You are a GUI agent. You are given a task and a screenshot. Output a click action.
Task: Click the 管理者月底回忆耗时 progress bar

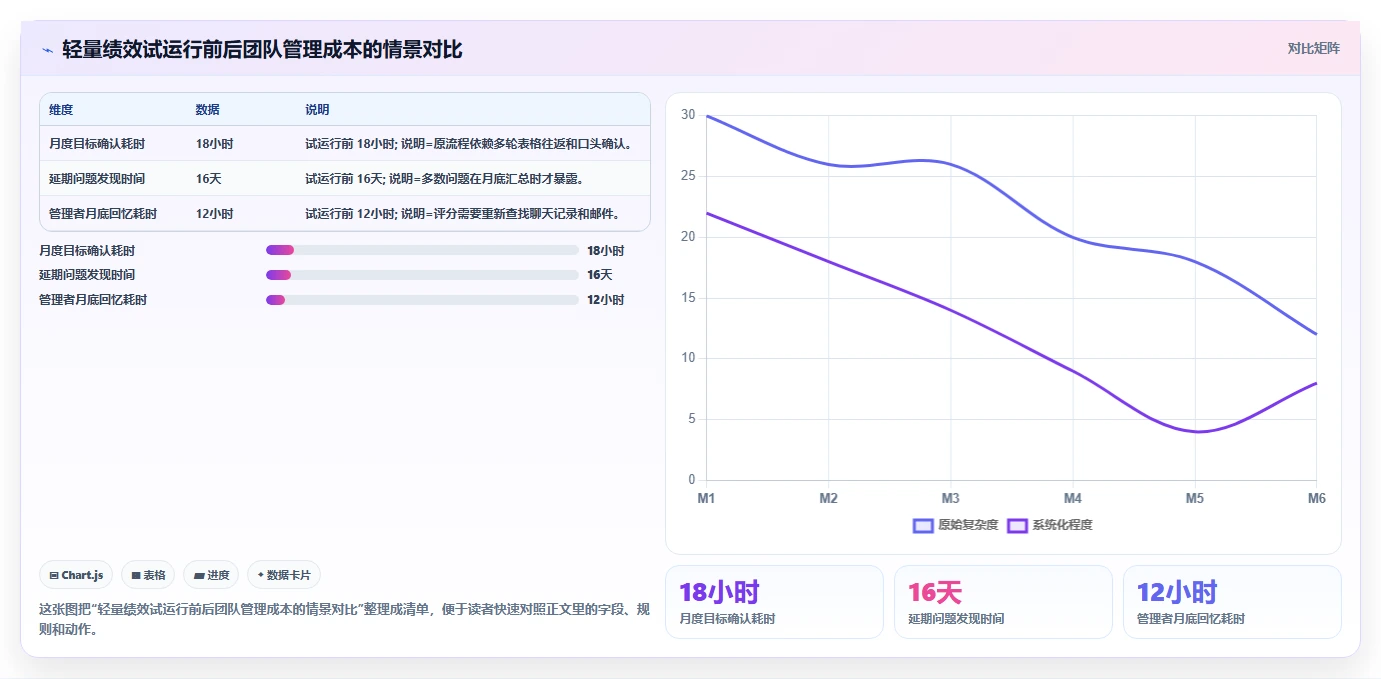coord(422,300)
